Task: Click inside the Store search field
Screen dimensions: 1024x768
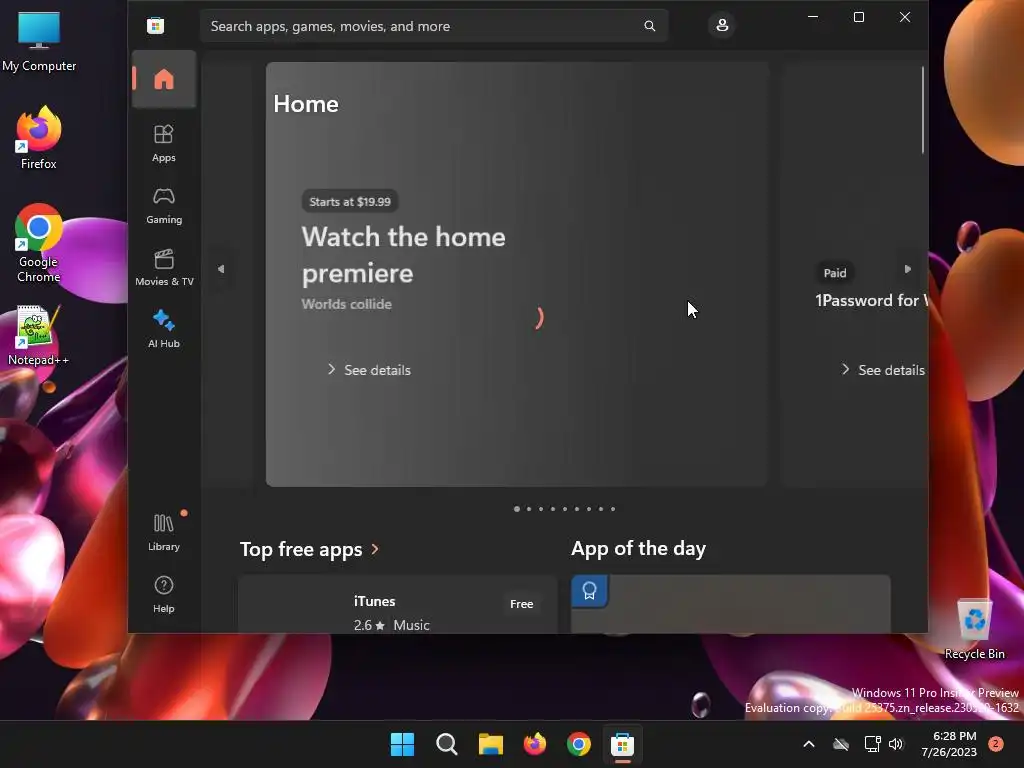Action: click(x=434, y=26)
